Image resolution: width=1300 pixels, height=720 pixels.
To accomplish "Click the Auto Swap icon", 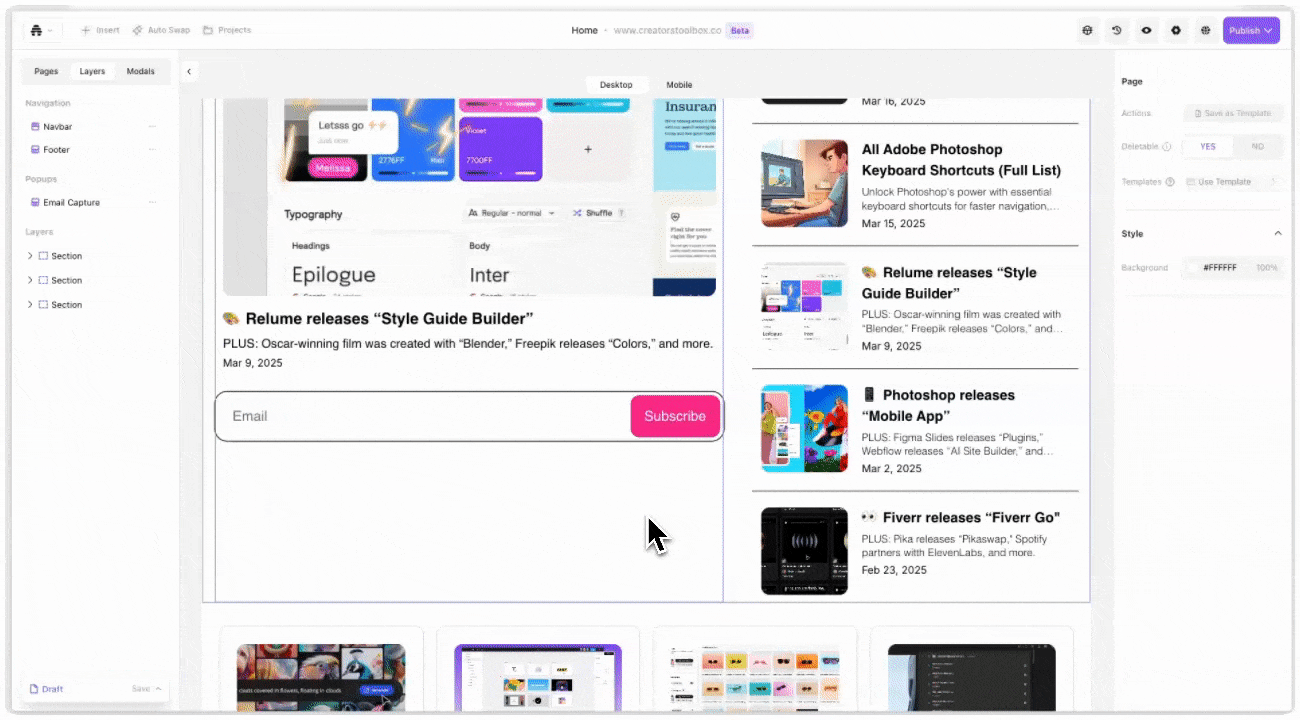I will click(x=137, y=31).
